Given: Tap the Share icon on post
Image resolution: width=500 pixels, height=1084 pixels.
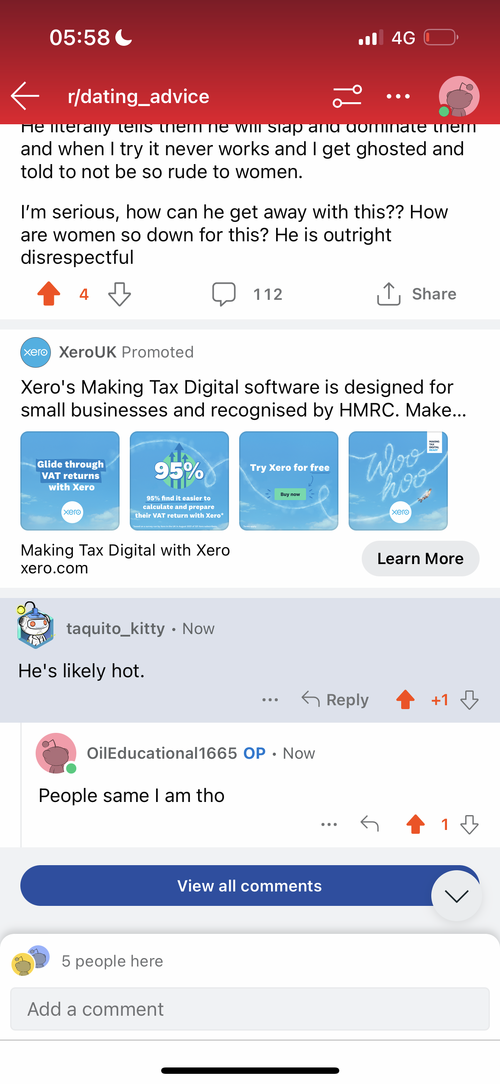Looking at the screenshot, I should coord(389,295).
